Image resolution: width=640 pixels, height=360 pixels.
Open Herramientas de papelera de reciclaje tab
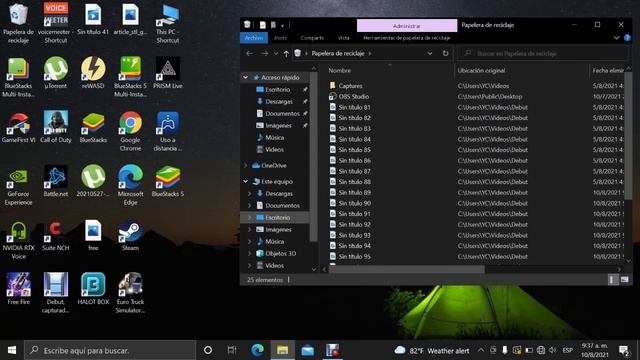pos(407,38)
